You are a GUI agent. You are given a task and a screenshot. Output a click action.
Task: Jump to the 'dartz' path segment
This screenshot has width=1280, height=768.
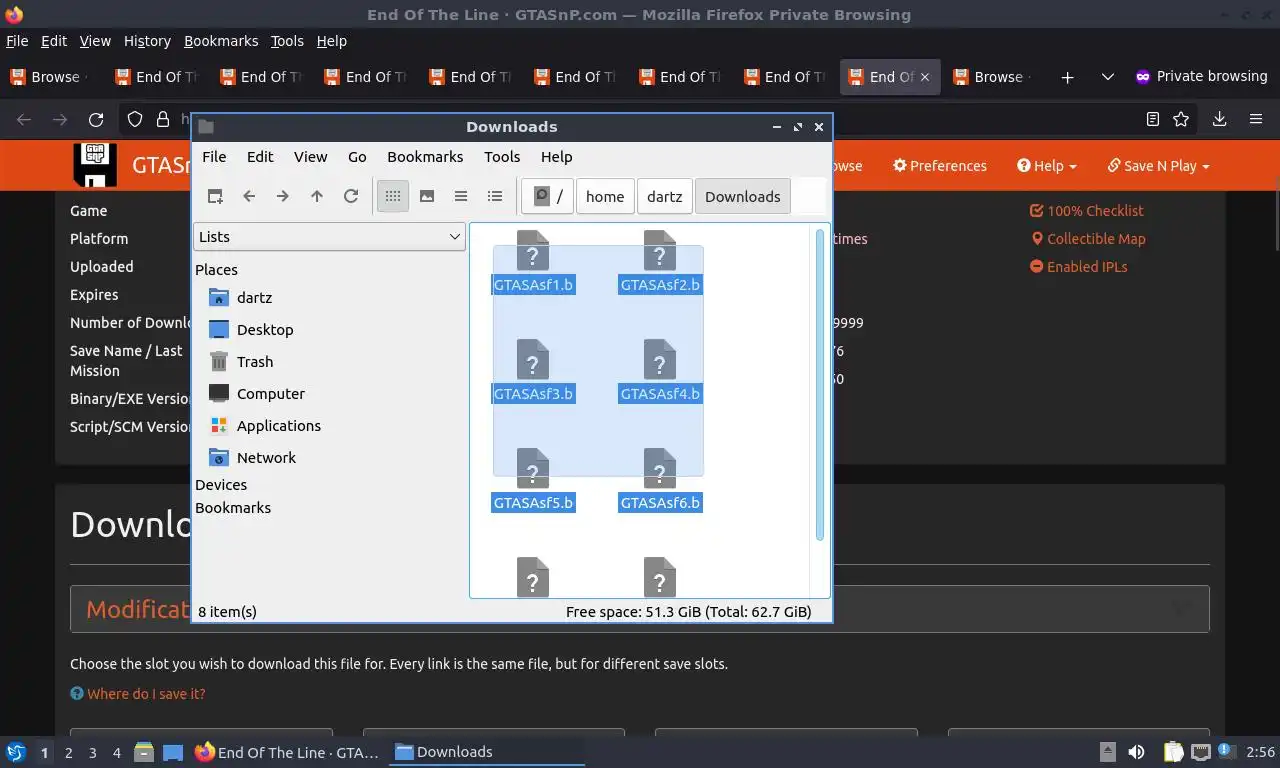coord(665,196)
